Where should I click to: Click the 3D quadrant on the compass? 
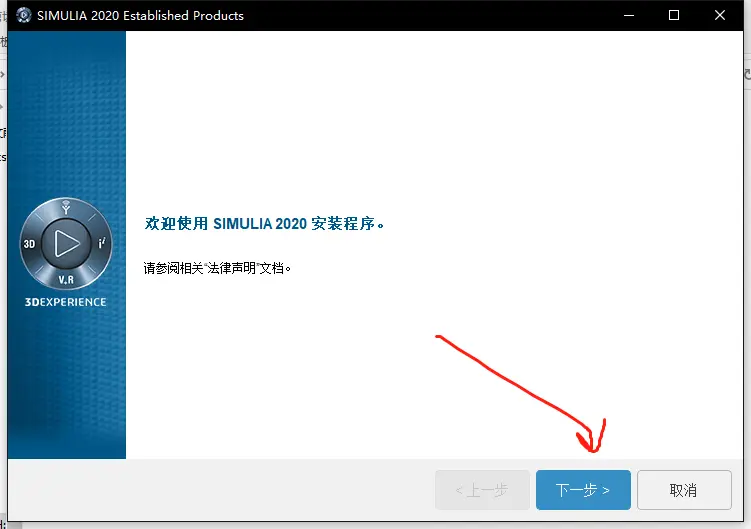point(30,244)
